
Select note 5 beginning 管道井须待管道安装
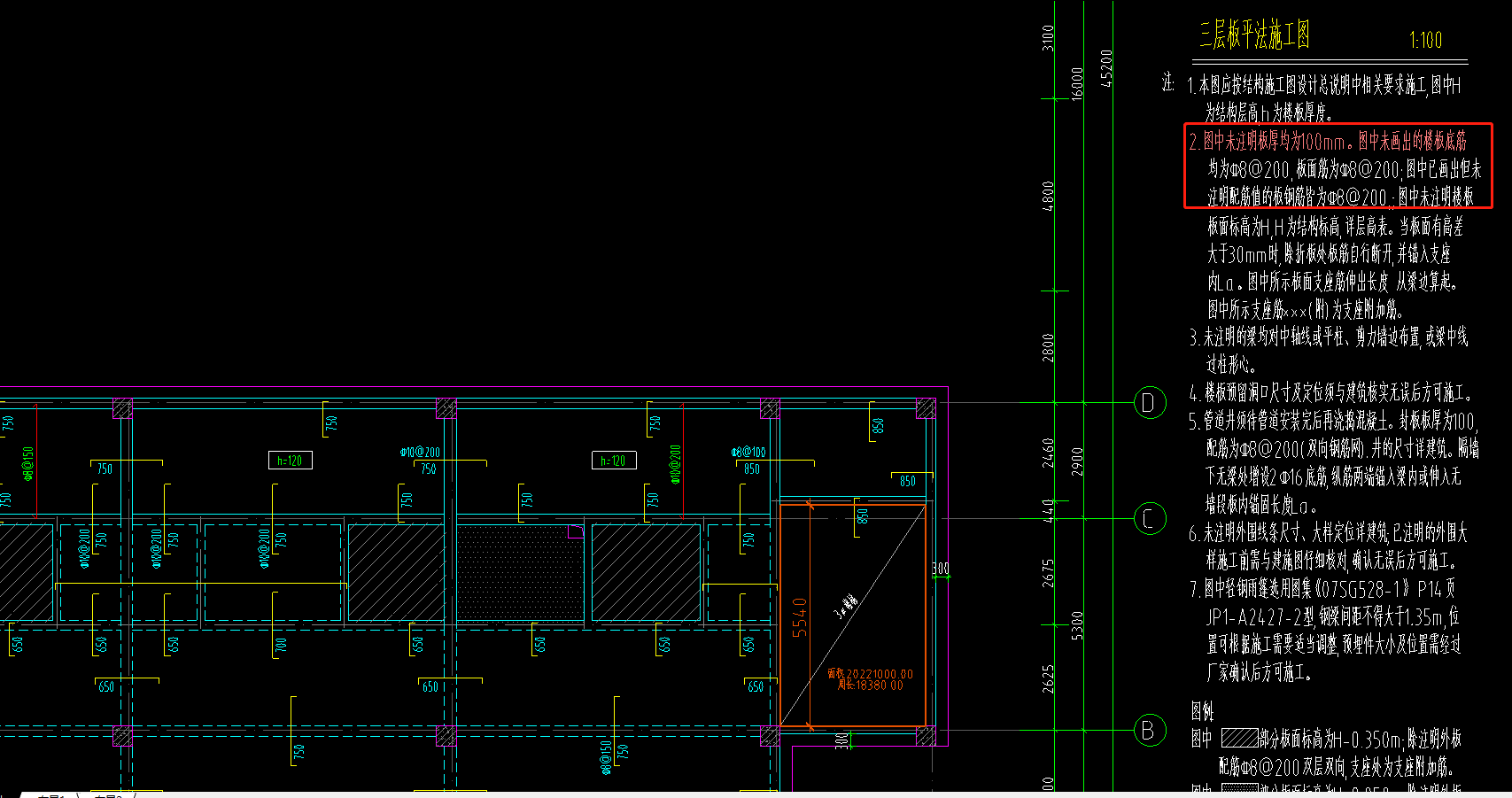coord(1334,462)
